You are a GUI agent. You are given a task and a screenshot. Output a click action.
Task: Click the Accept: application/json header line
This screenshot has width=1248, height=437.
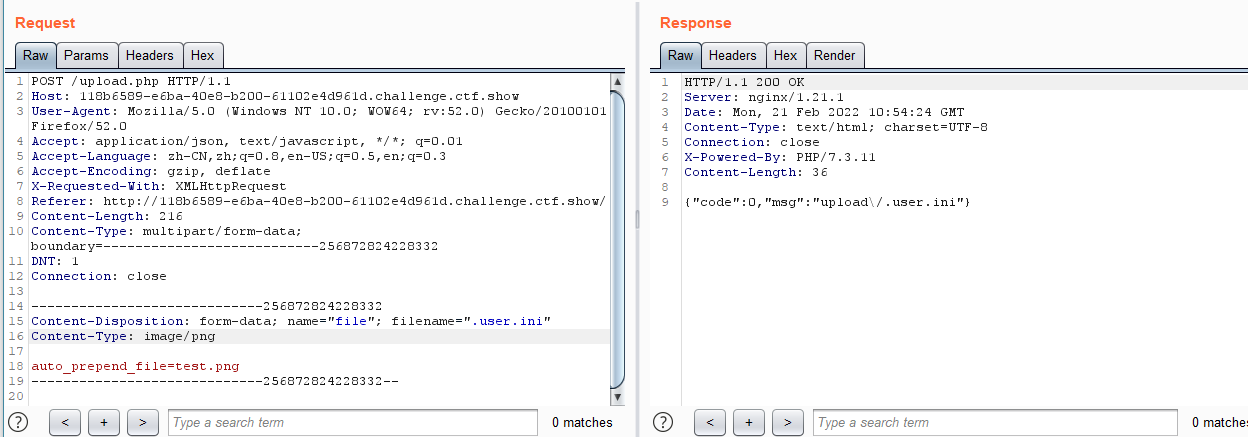(246, 141)
